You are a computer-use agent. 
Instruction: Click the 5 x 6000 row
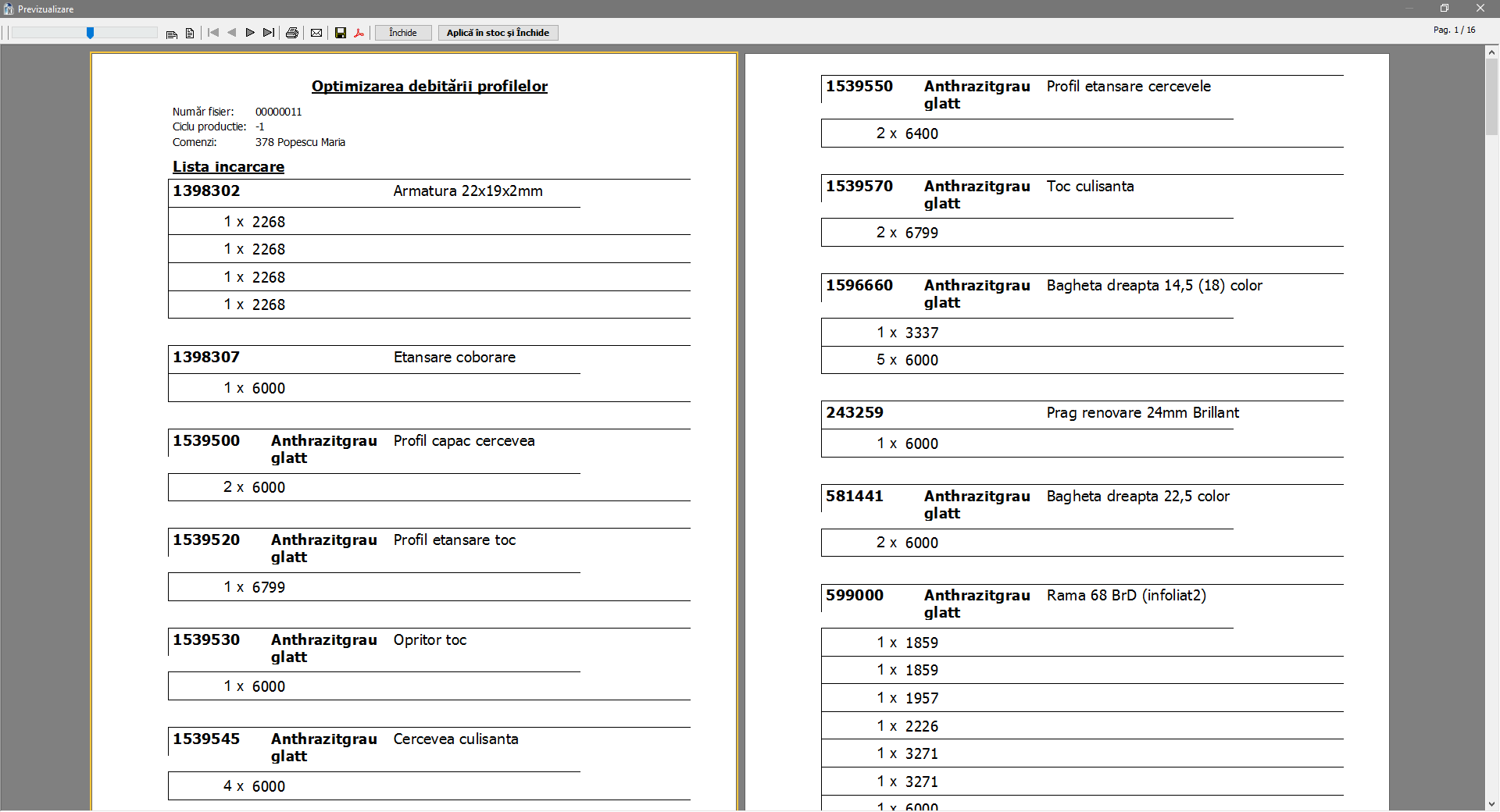click(1082, 360)
